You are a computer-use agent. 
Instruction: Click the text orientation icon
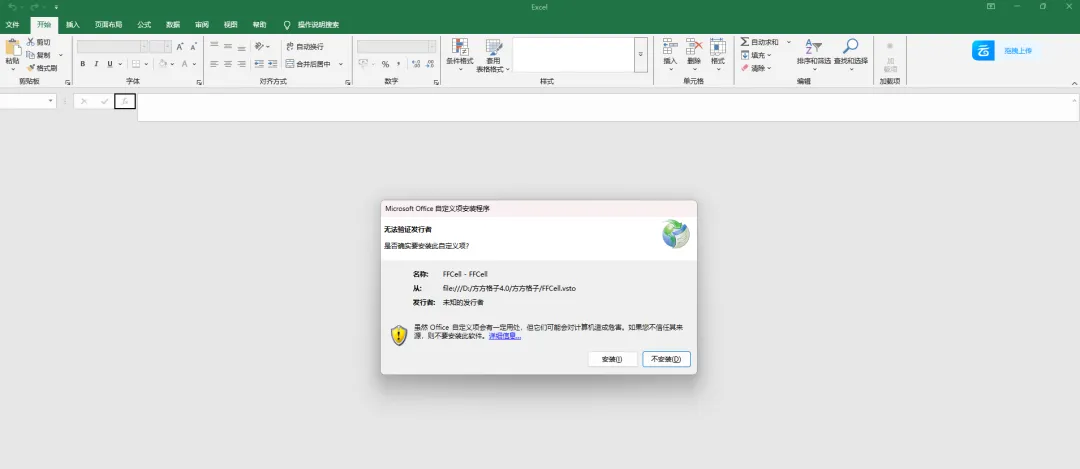click(260, 46)
